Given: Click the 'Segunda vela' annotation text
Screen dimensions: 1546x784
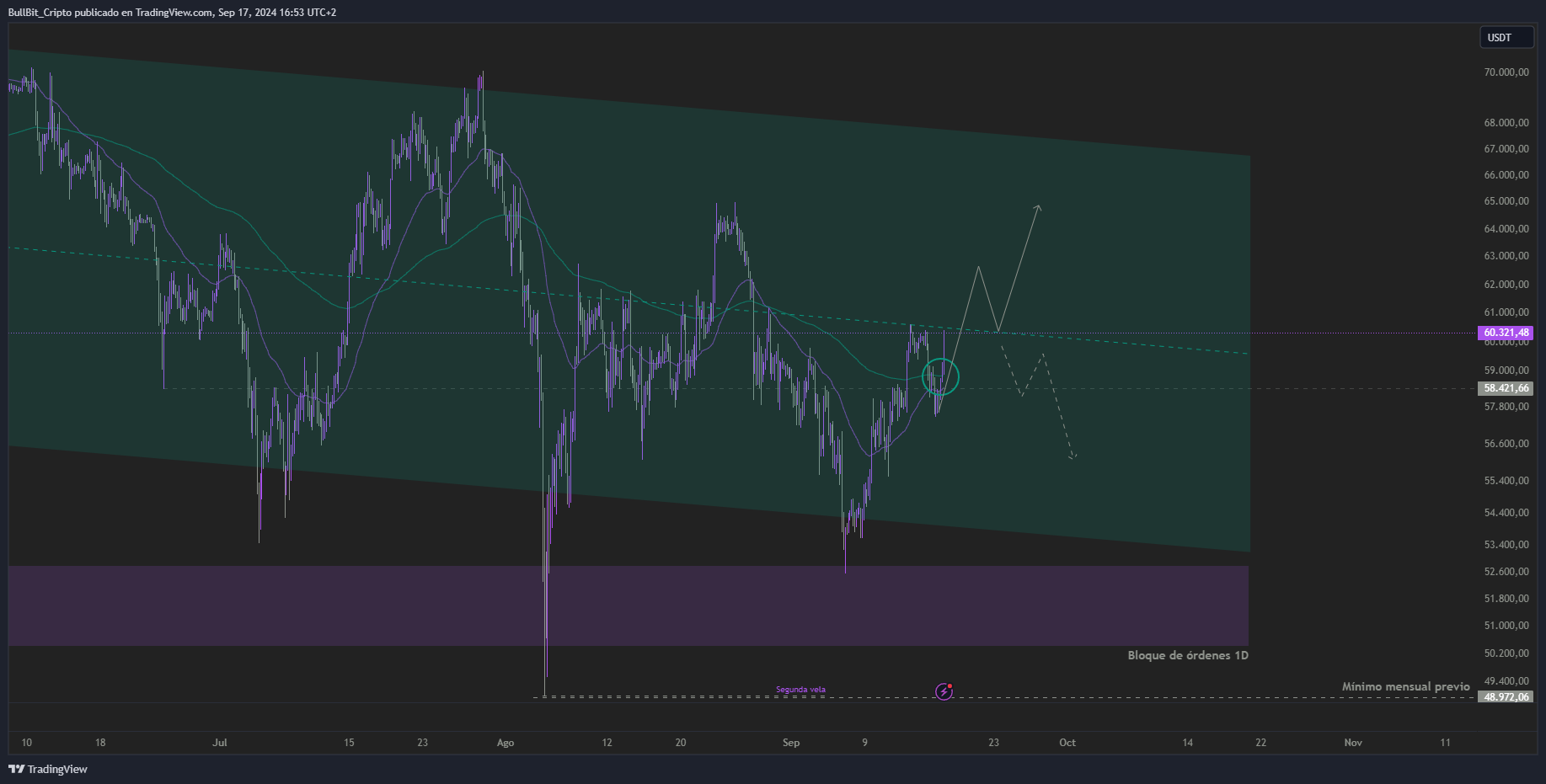Looking at the screenshot, I should point(800,690).
